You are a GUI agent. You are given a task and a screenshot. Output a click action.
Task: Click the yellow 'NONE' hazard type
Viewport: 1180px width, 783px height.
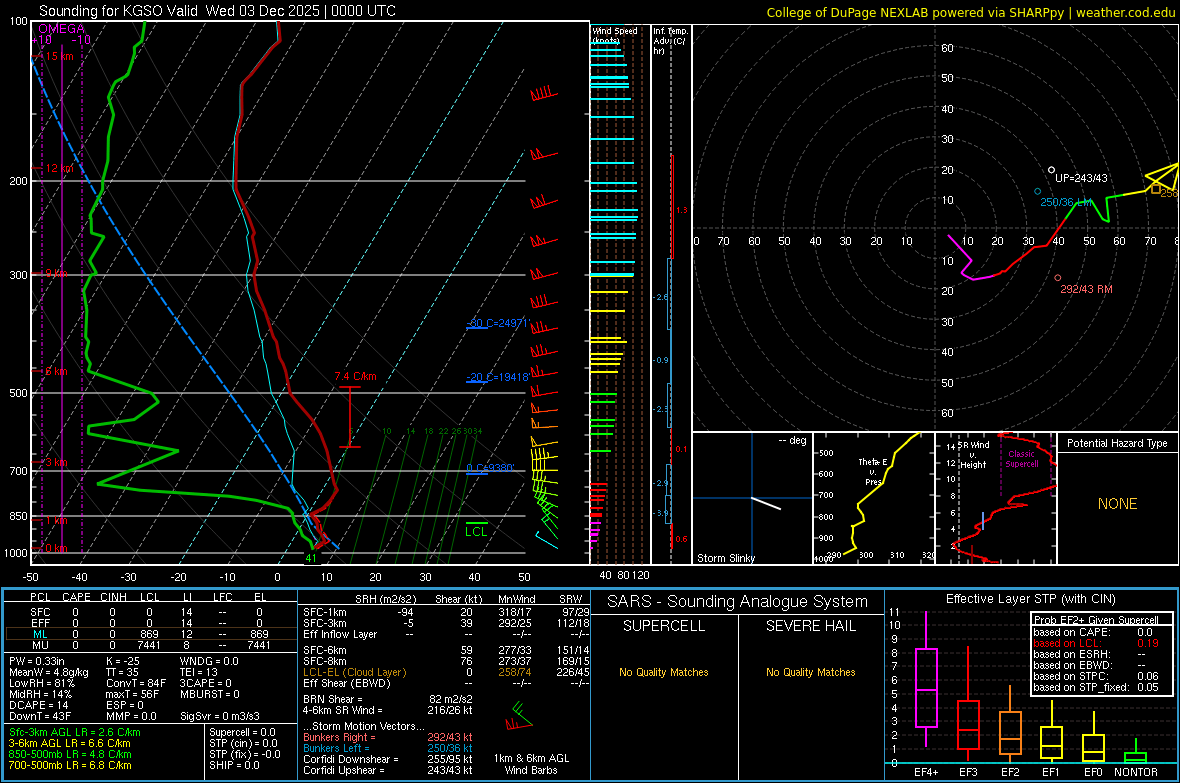1117,504
